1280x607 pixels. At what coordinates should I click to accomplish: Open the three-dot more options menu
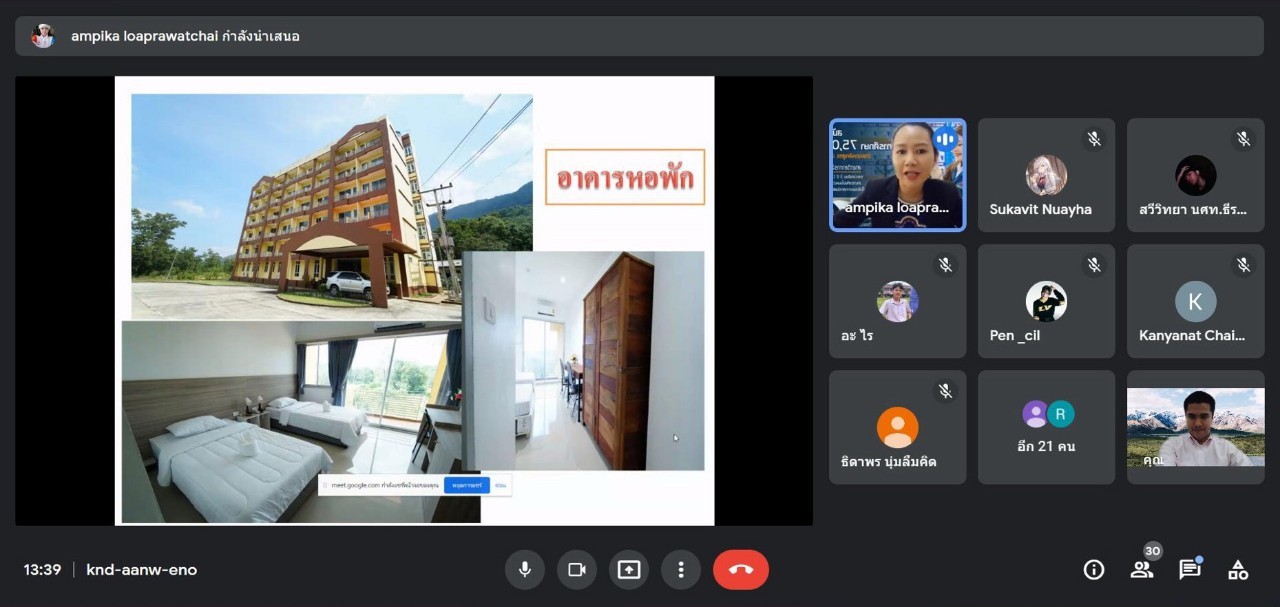(x=680, y=570)
